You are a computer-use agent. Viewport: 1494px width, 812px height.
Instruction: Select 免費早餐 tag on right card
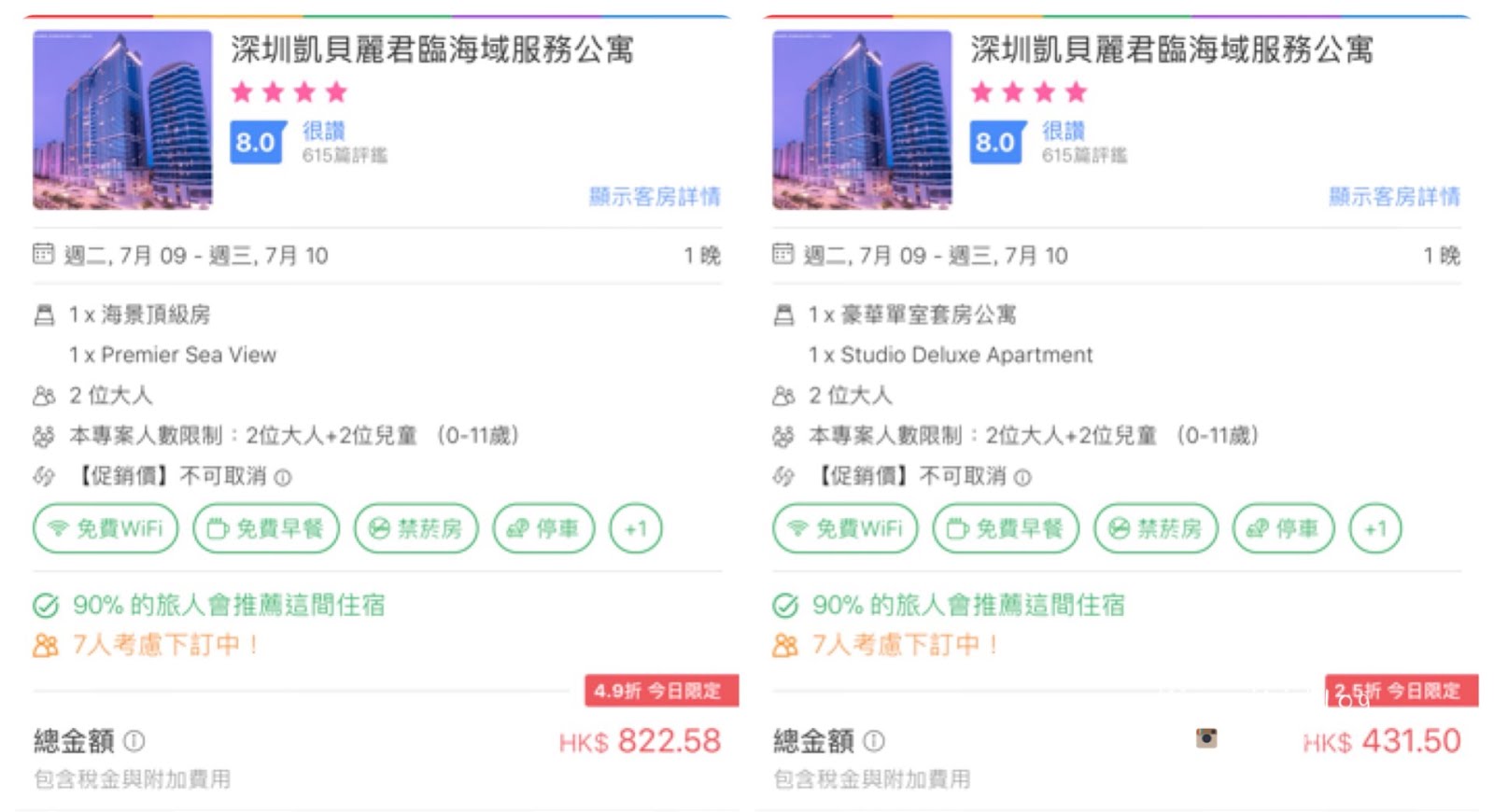point(1006,528)
